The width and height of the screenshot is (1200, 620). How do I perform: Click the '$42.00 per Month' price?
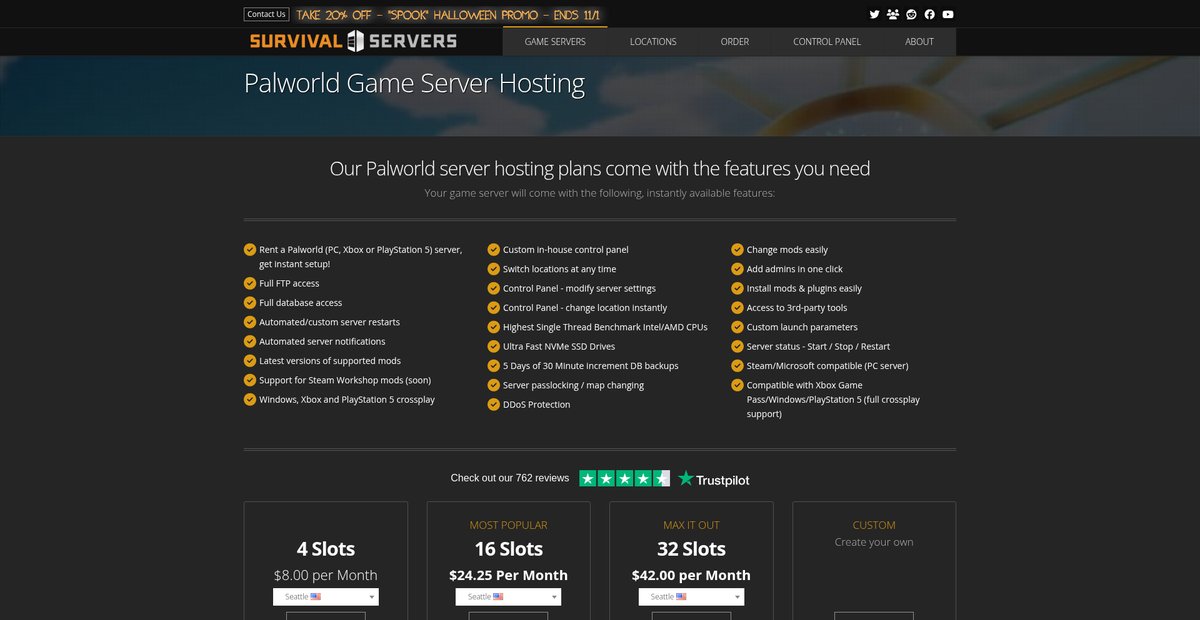point(691,575)
